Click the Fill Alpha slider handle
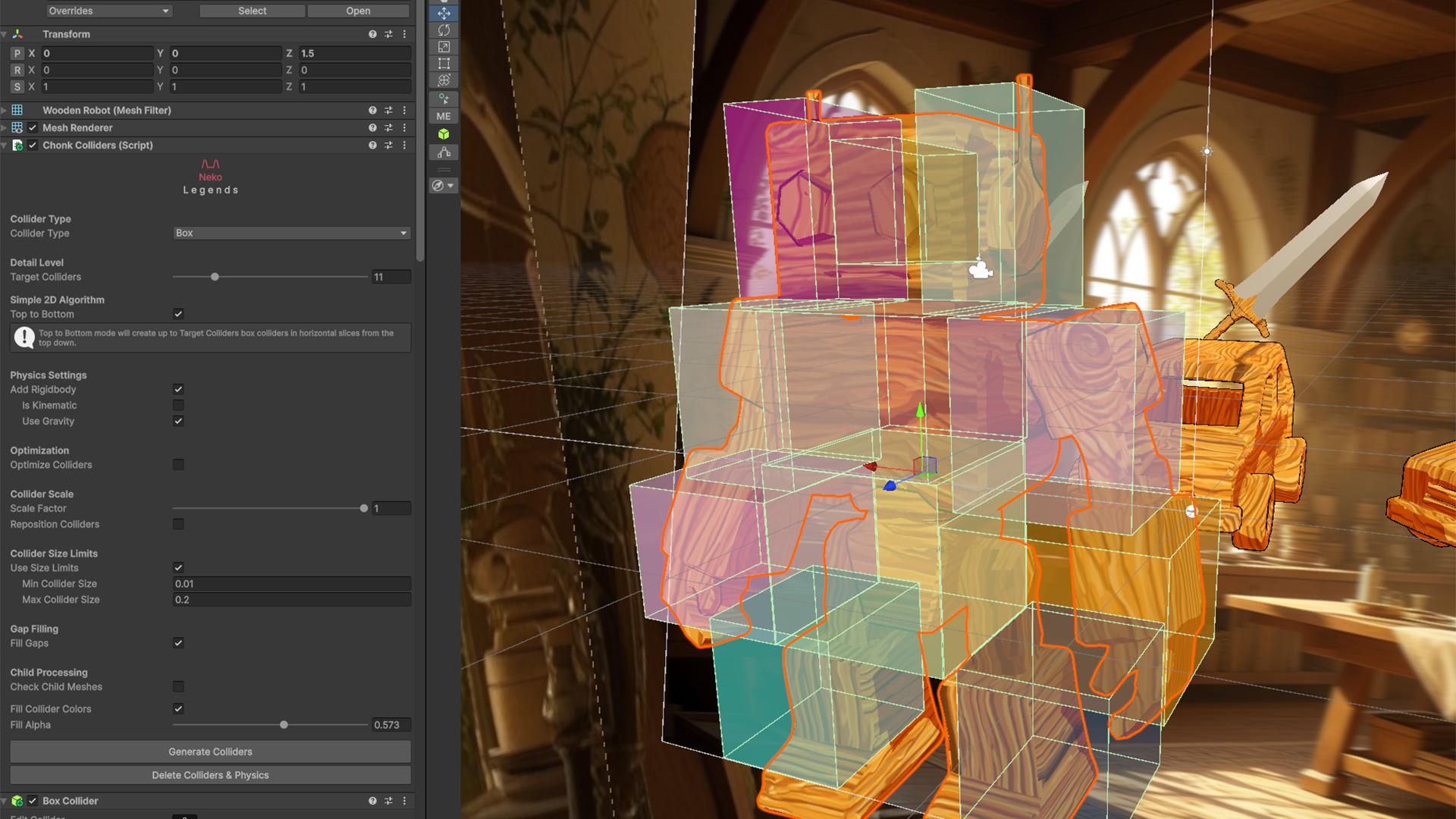This screenshot has width=1456, height=819. 284,725
